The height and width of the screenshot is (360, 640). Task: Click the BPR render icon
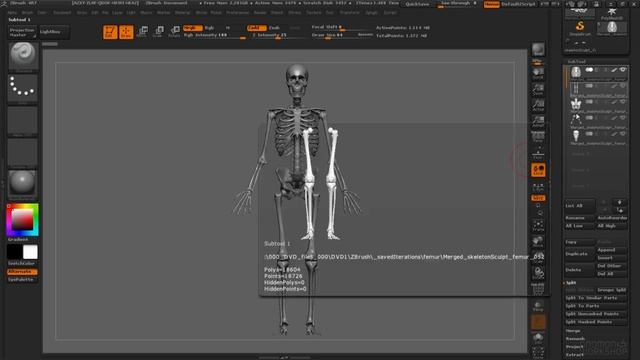(538, 50)
